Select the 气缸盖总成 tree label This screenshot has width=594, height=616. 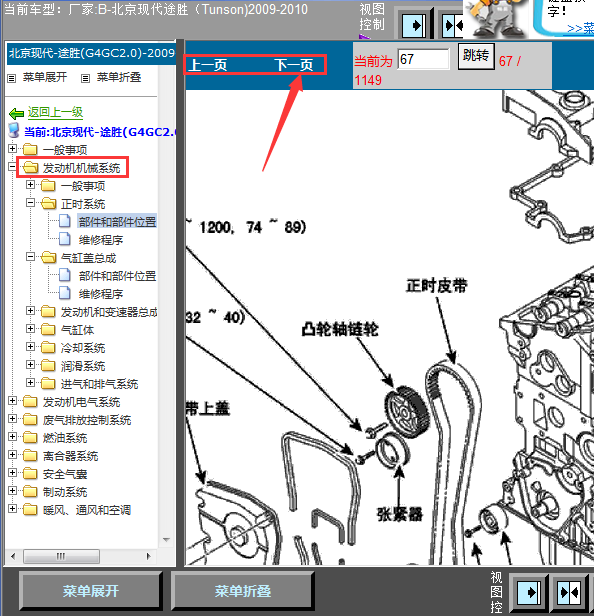tap(88, 258)
